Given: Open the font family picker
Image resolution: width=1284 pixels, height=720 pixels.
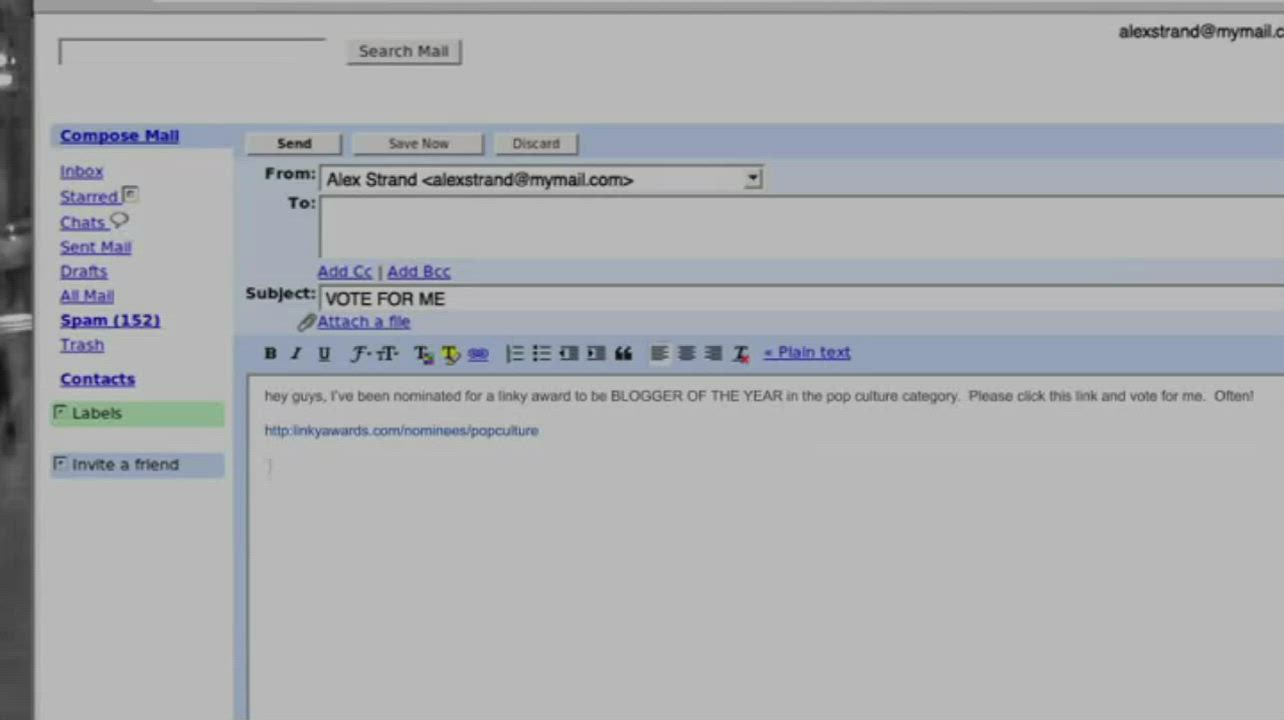Looking at the screenshot, I should [x=360, y=353].
